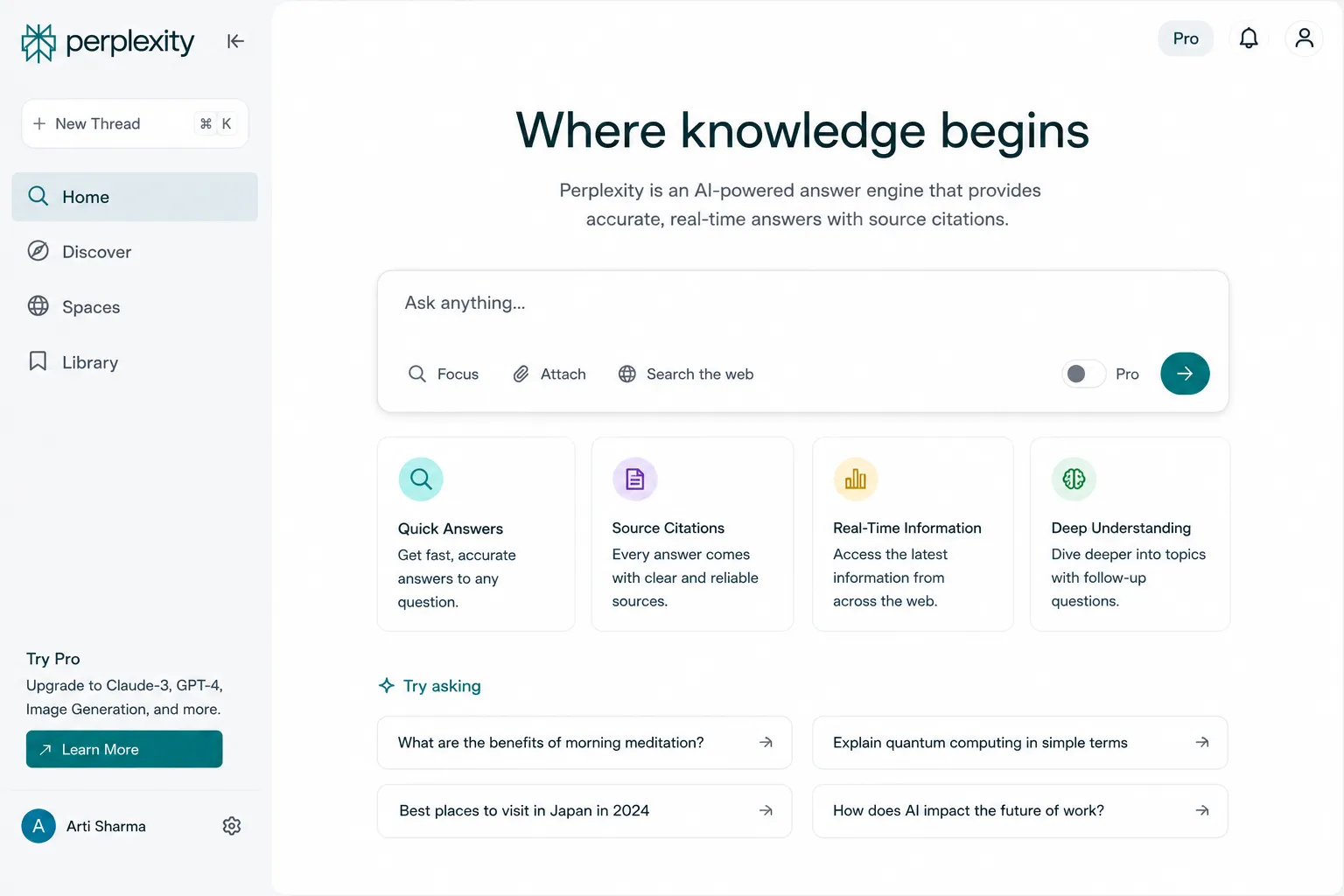
Task: Click the Home magnifier icon
Action: tap(38, 196)
